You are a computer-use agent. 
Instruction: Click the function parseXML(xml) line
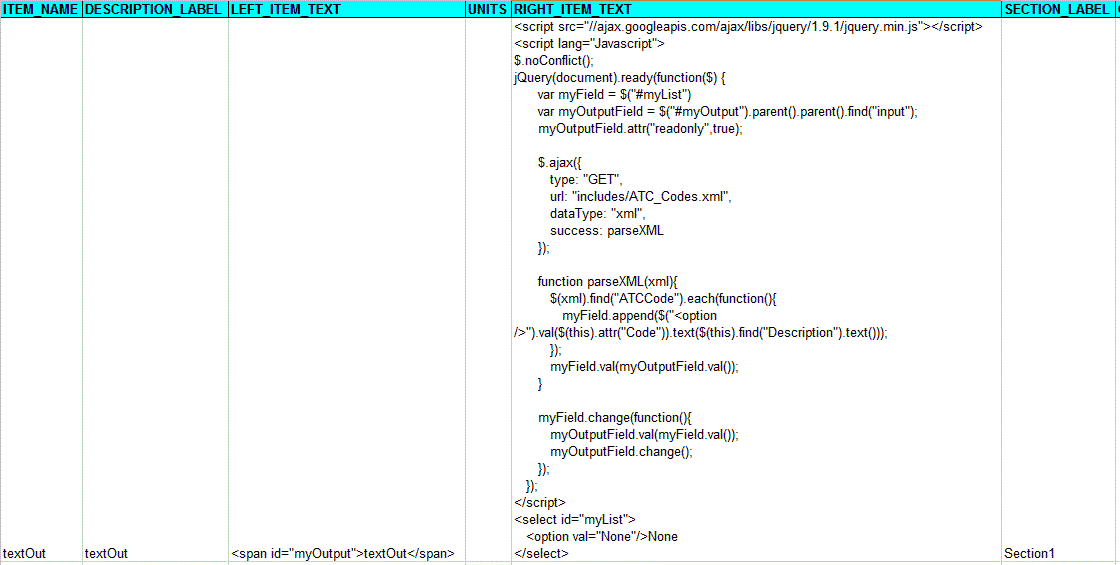pyautogui.click(x=608, y=282)
